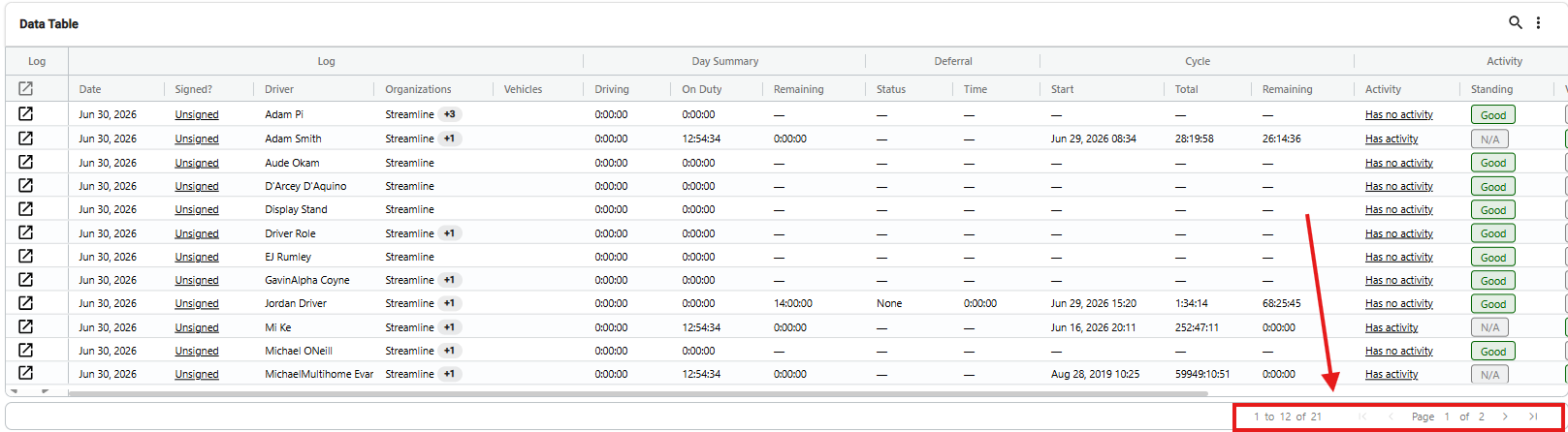The width and height of the screenshot is (1568, 432).
Task: Grab the horizontal table scrollbar
Action: (x=637, y=393)
